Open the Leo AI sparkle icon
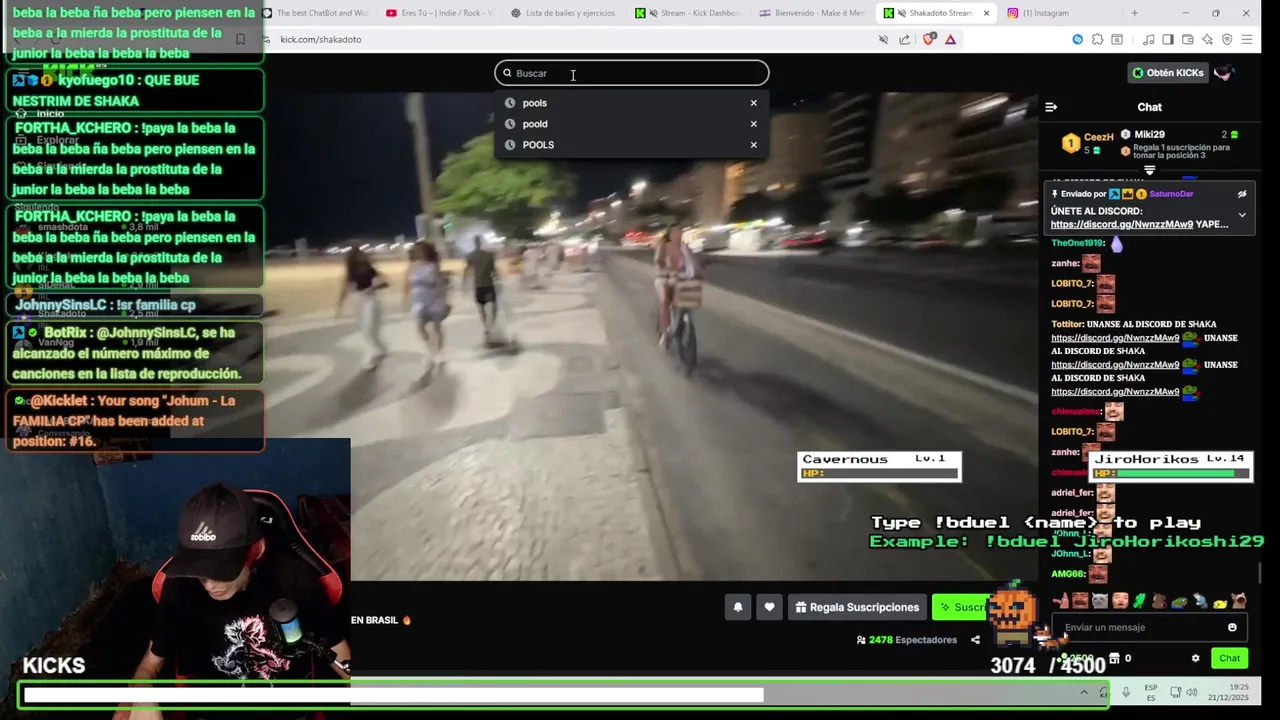 (1207, 39)
